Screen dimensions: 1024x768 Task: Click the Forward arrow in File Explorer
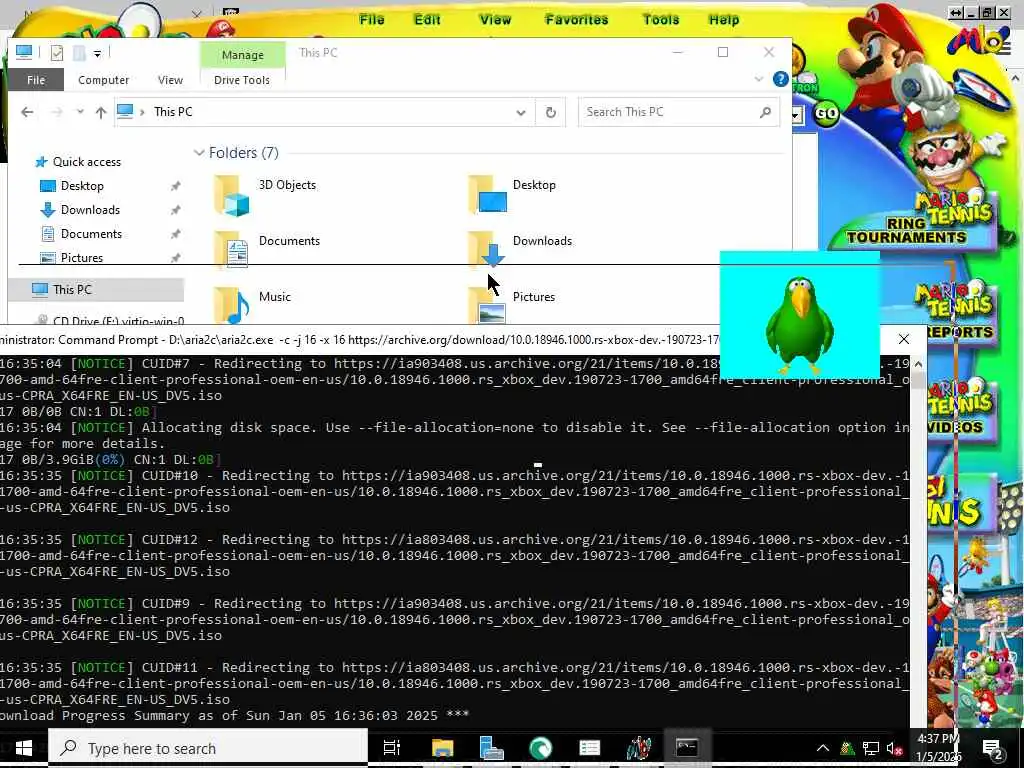click(x=57, y=112)
